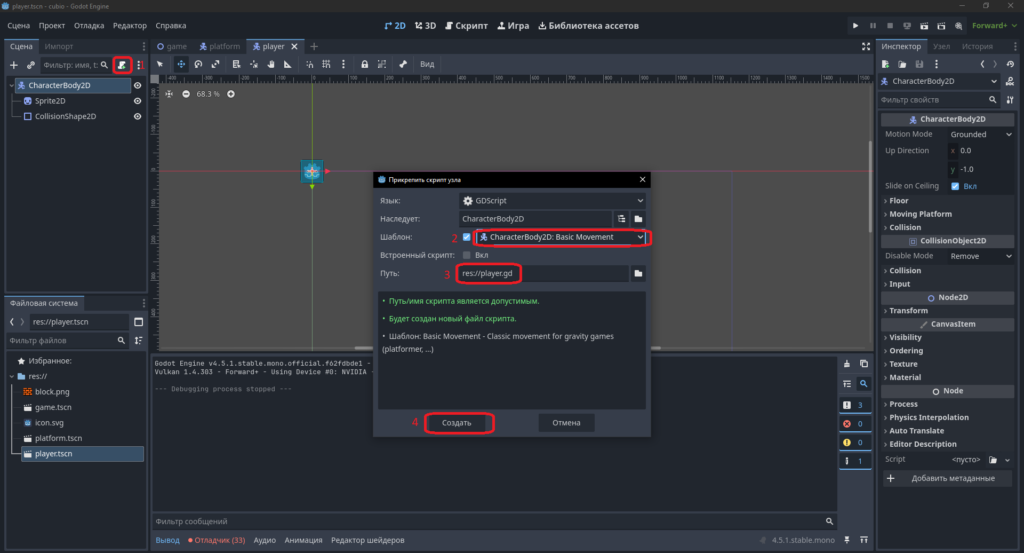Open object history icon in Inspector
Image resolution: width=1024 pixels, height=553 pixels.
point(1010,64)
